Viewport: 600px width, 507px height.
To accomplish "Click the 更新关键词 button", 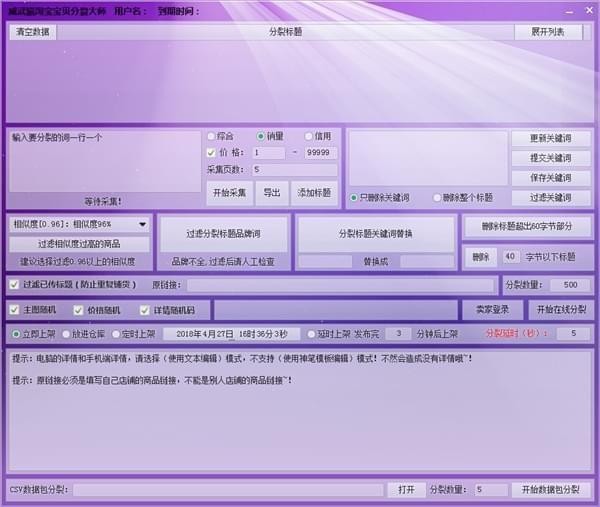I will [550, 139].
